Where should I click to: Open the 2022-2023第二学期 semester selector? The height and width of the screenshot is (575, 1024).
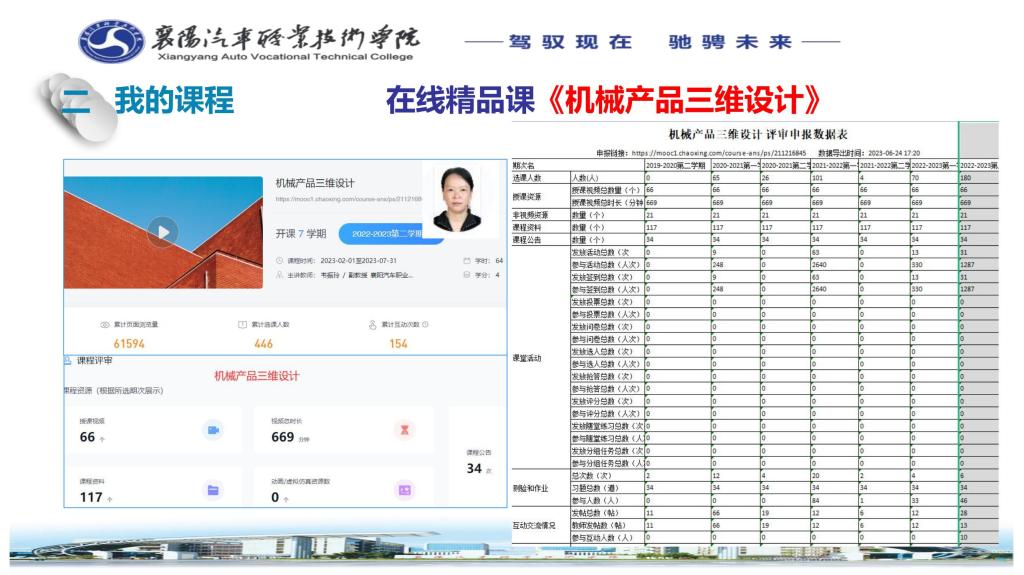pos(383,234)
